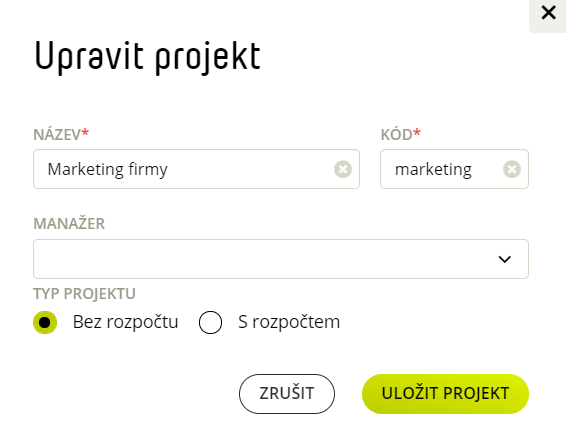Save changes with ULOŽIT PROJEKT

(445, 393)
